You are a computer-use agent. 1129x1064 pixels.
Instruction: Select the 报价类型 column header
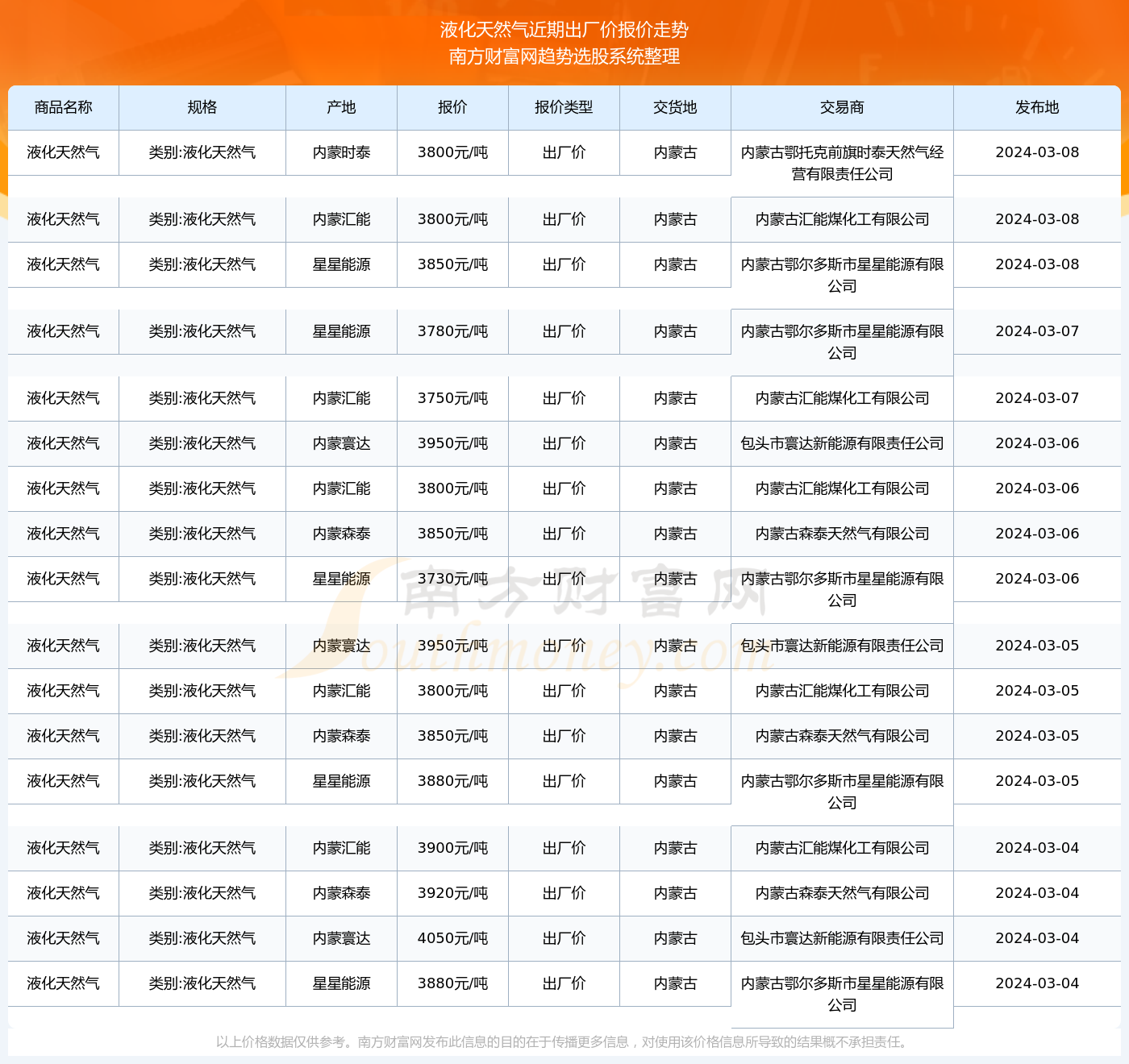point(564,107)
